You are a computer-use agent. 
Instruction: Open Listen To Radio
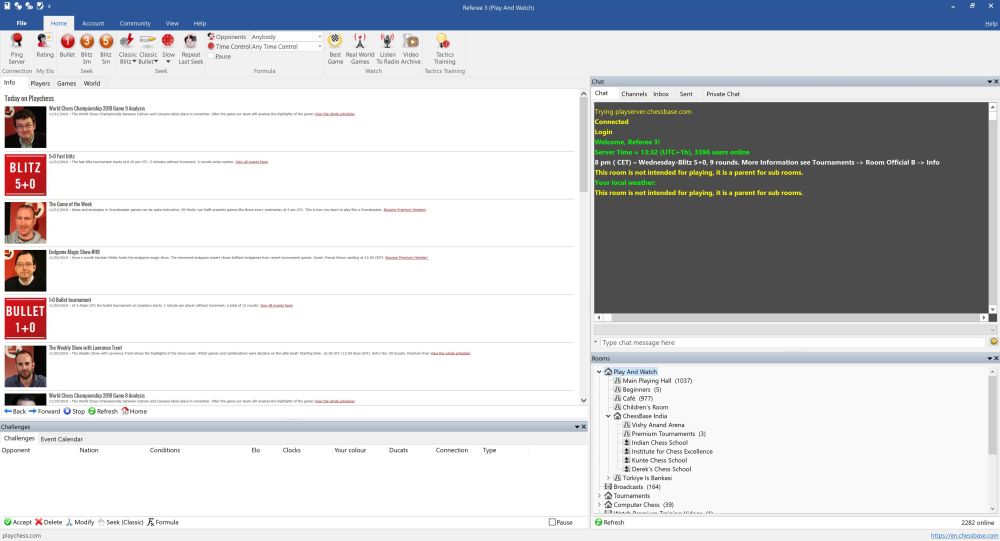point(386,41)
